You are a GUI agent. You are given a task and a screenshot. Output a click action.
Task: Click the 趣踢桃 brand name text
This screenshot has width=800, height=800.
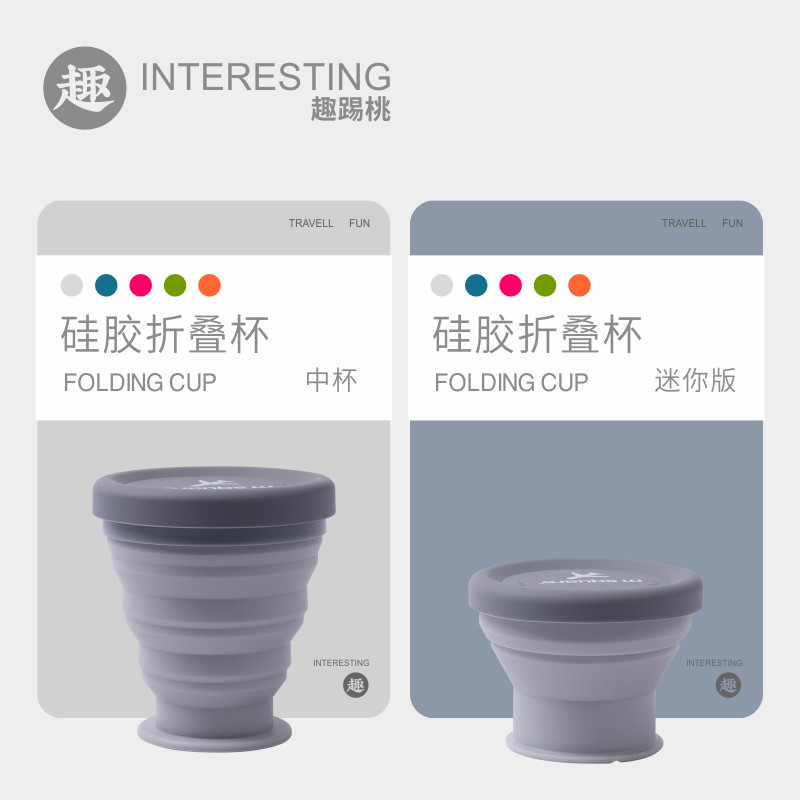[x=351, y=109]
